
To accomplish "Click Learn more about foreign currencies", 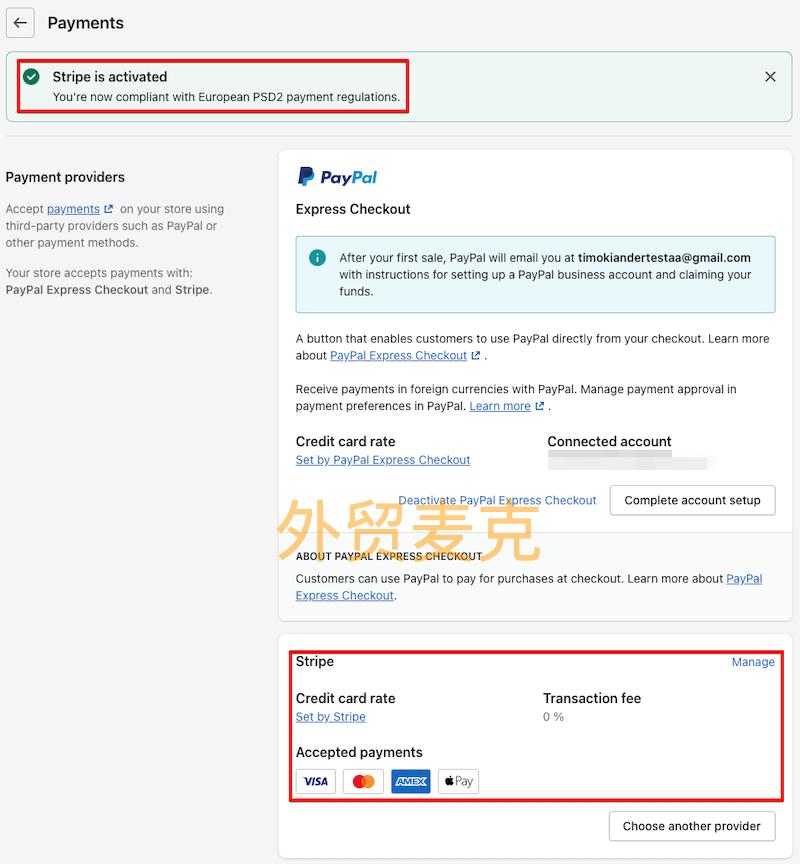I will 500,406.
